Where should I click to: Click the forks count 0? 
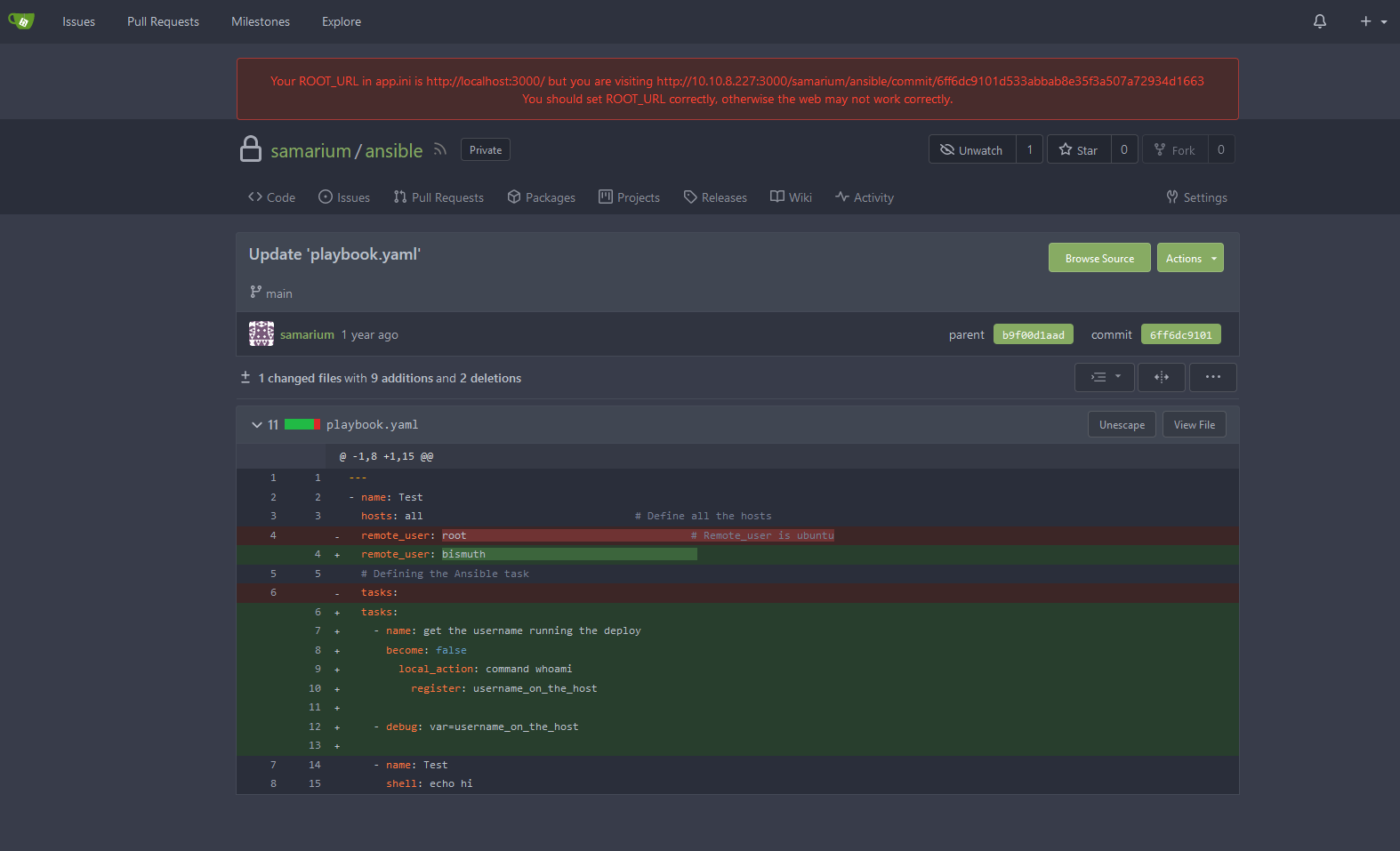[1221, 149]
